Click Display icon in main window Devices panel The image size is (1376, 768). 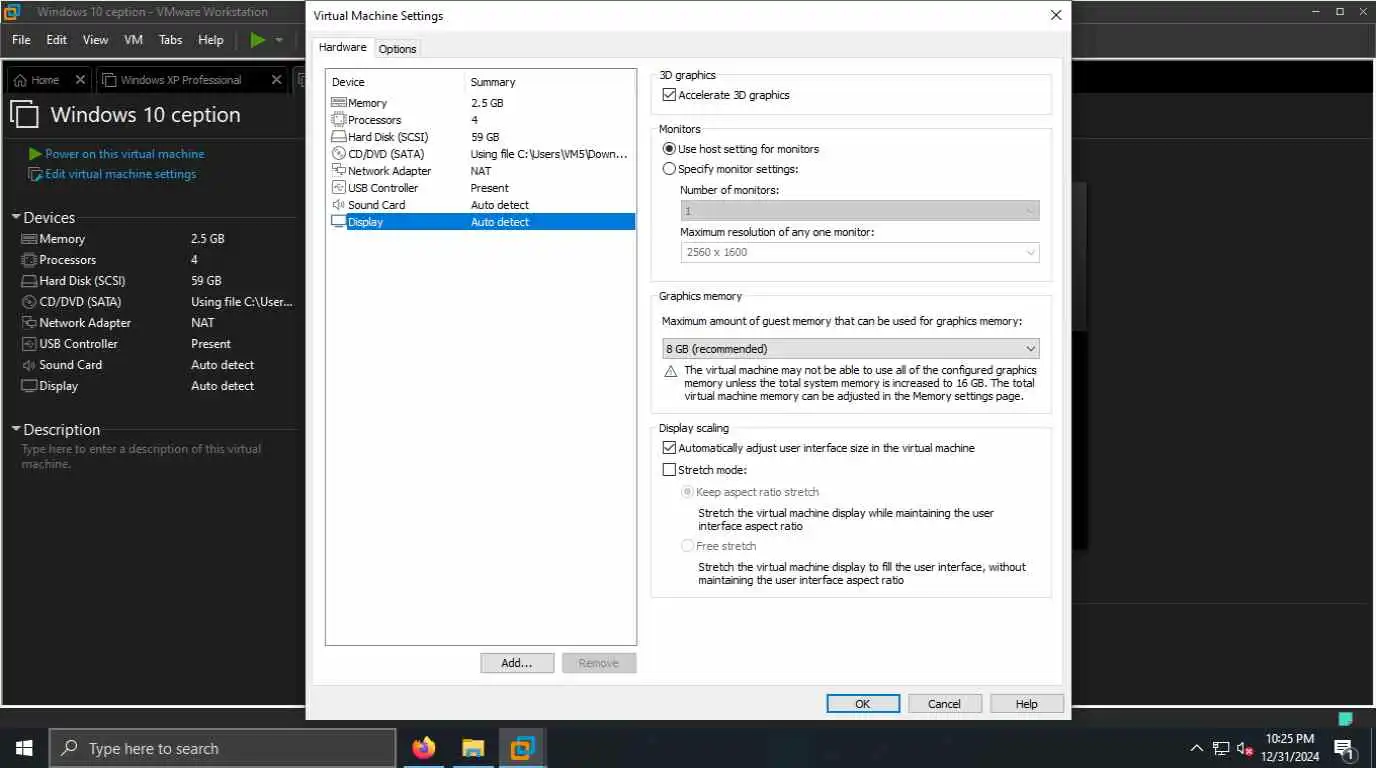pos(29,386)
